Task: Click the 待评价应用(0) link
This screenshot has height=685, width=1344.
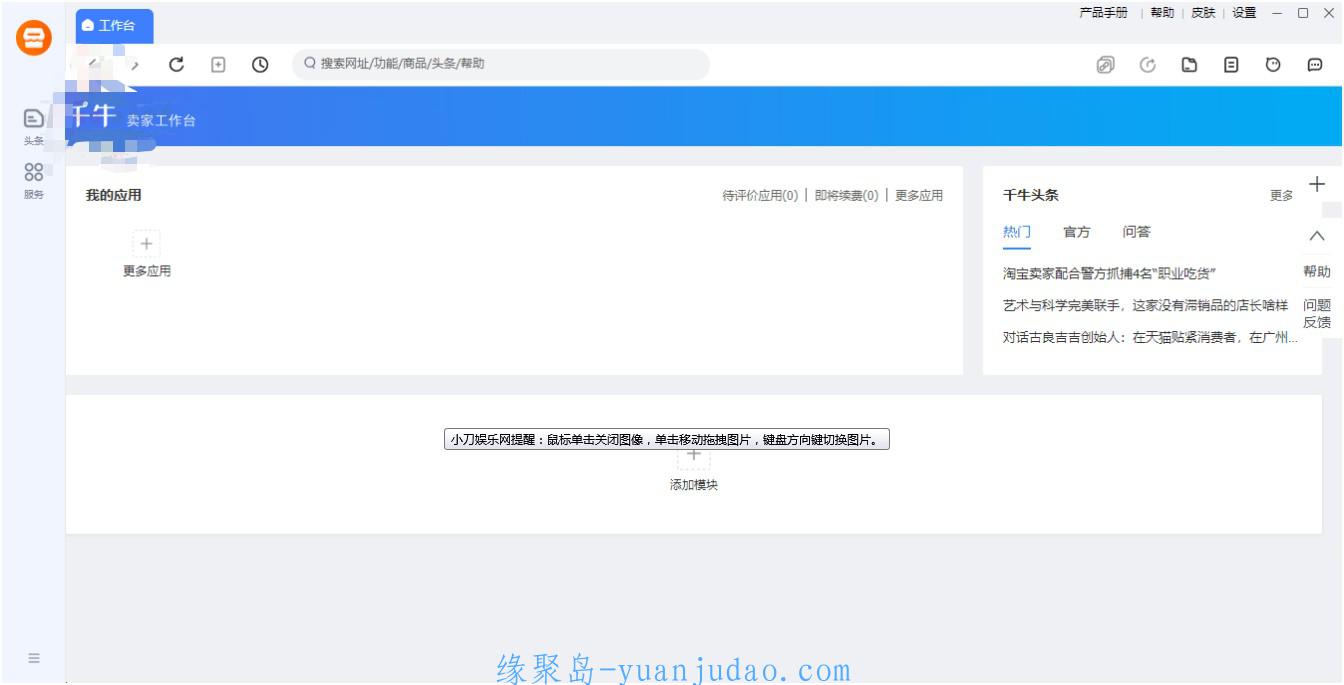Action: click(x=760, y=196)
